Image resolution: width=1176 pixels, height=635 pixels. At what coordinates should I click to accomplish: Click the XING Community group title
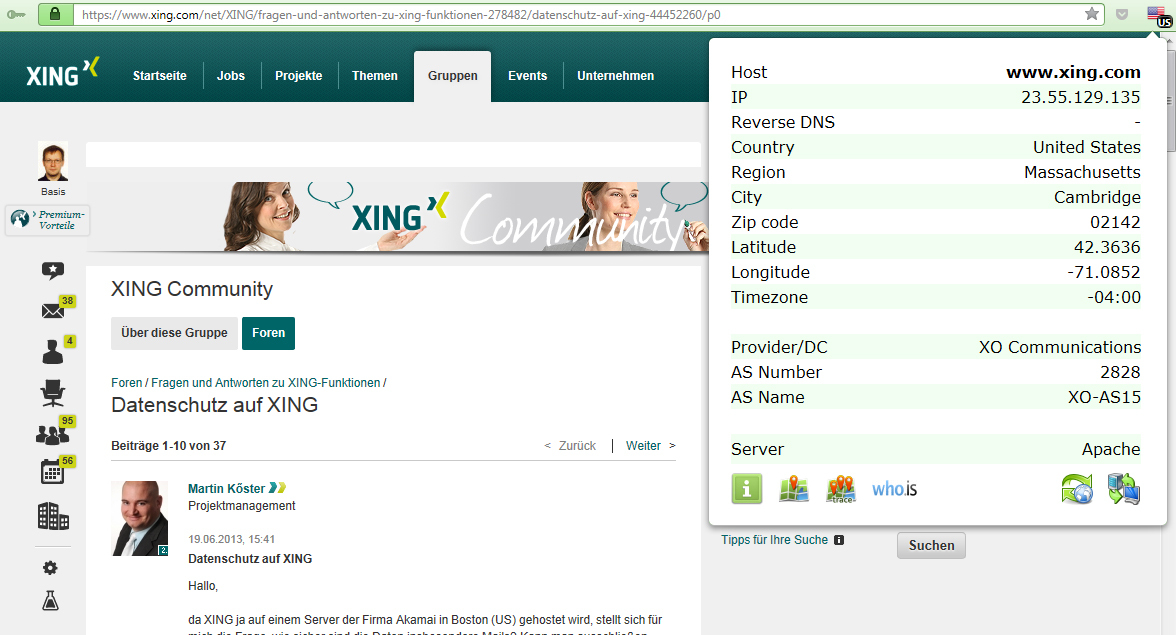coord(192,289)
